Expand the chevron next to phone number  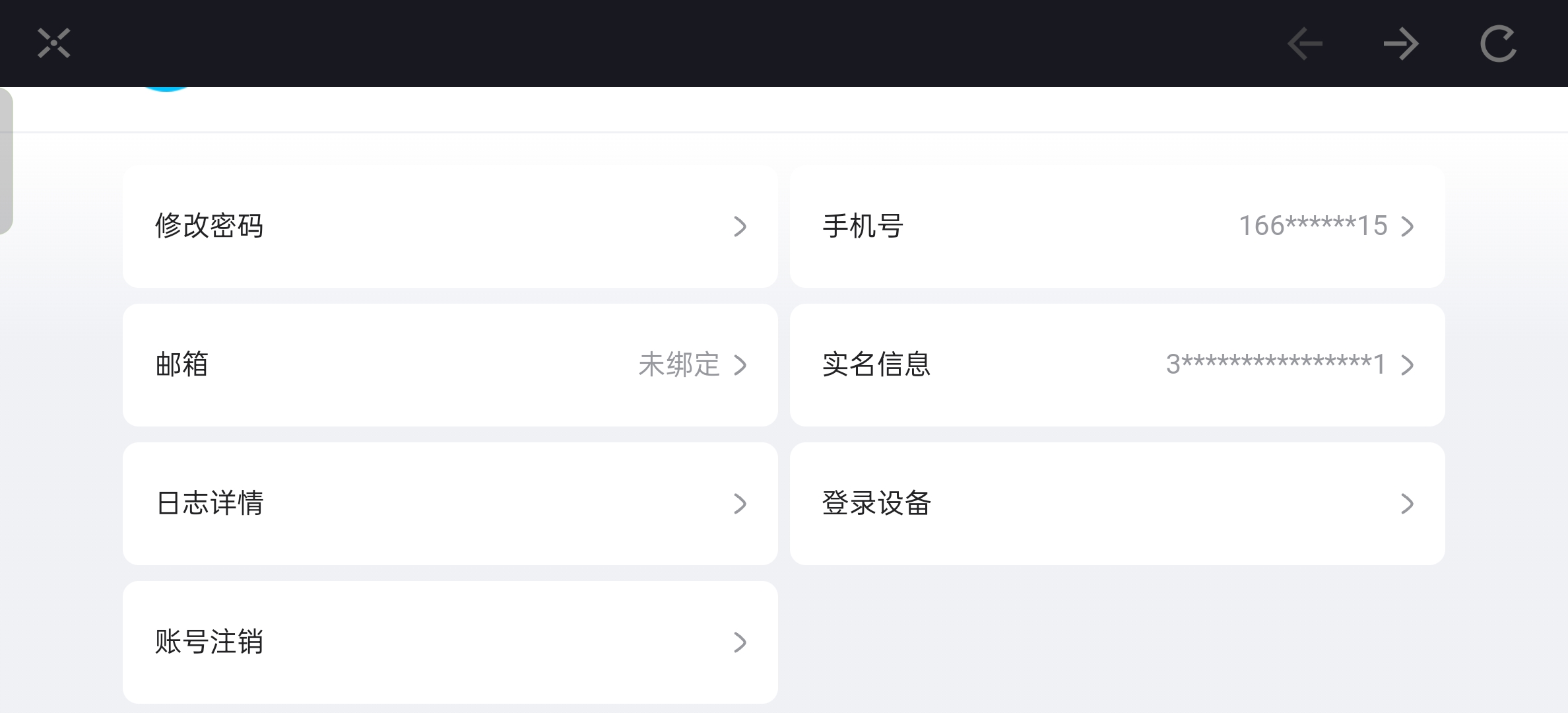(x=1408, y=226)
